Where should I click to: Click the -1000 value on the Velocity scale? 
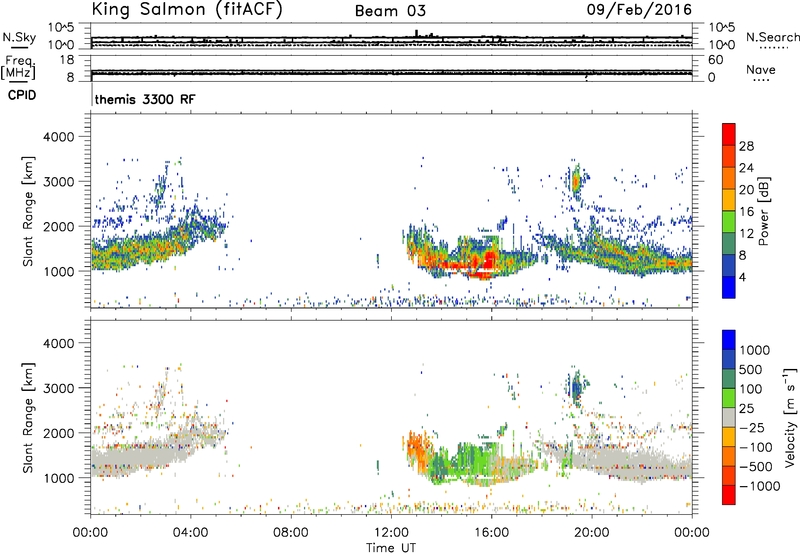(760, 486)
